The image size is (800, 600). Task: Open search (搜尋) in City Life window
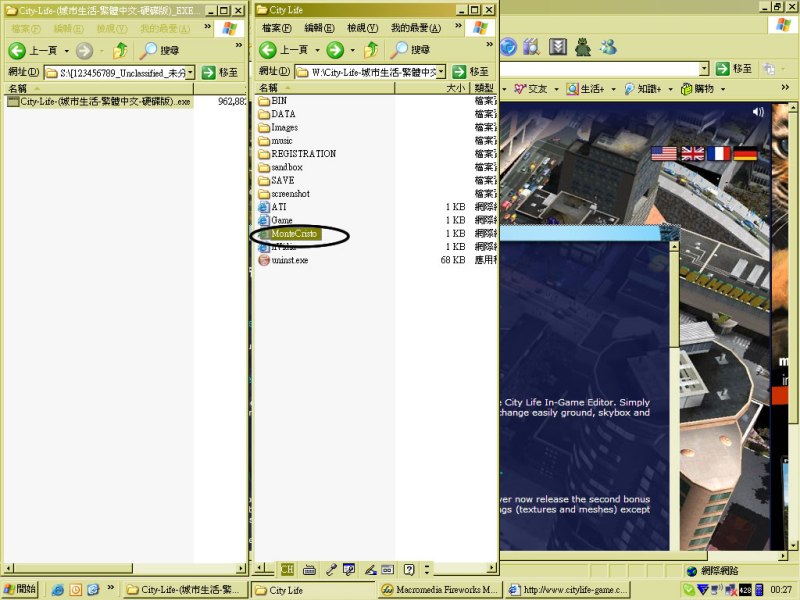(411, 49)
